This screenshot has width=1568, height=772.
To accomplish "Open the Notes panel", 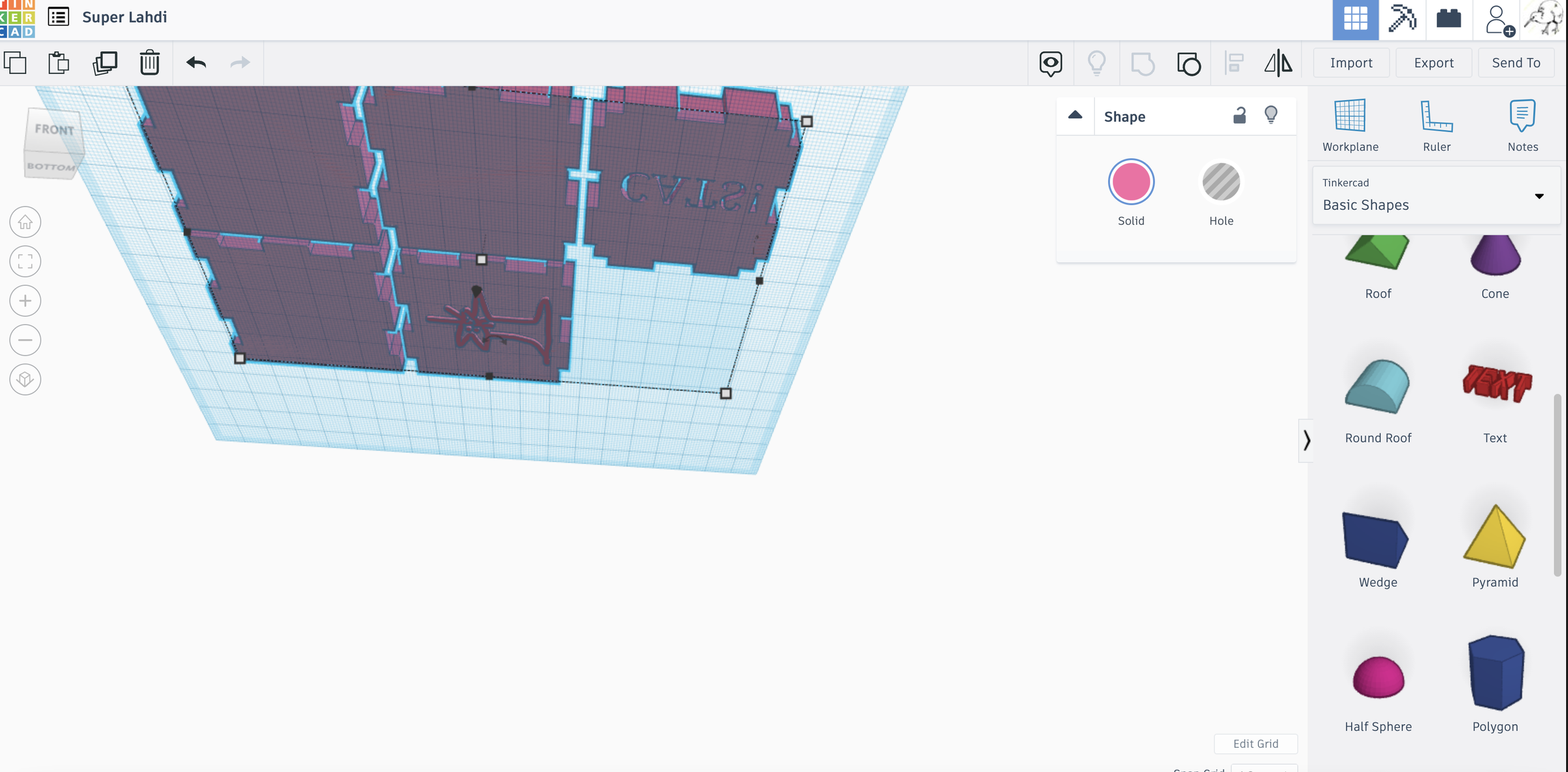I will (x=1522, y=121).
